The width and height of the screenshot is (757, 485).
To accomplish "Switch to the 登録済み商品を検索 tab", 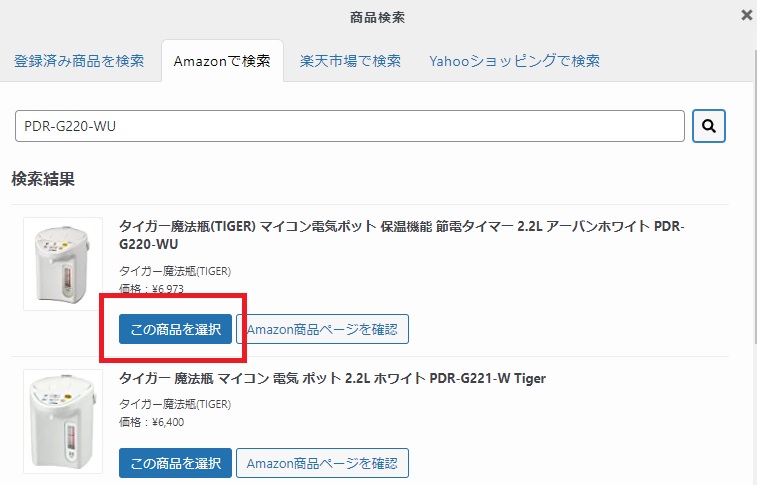I will click(79, 61).
